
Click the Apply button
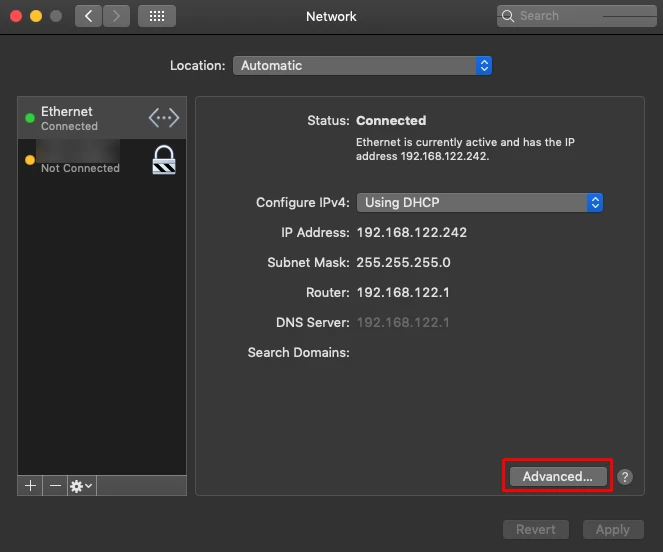[613, 530]
